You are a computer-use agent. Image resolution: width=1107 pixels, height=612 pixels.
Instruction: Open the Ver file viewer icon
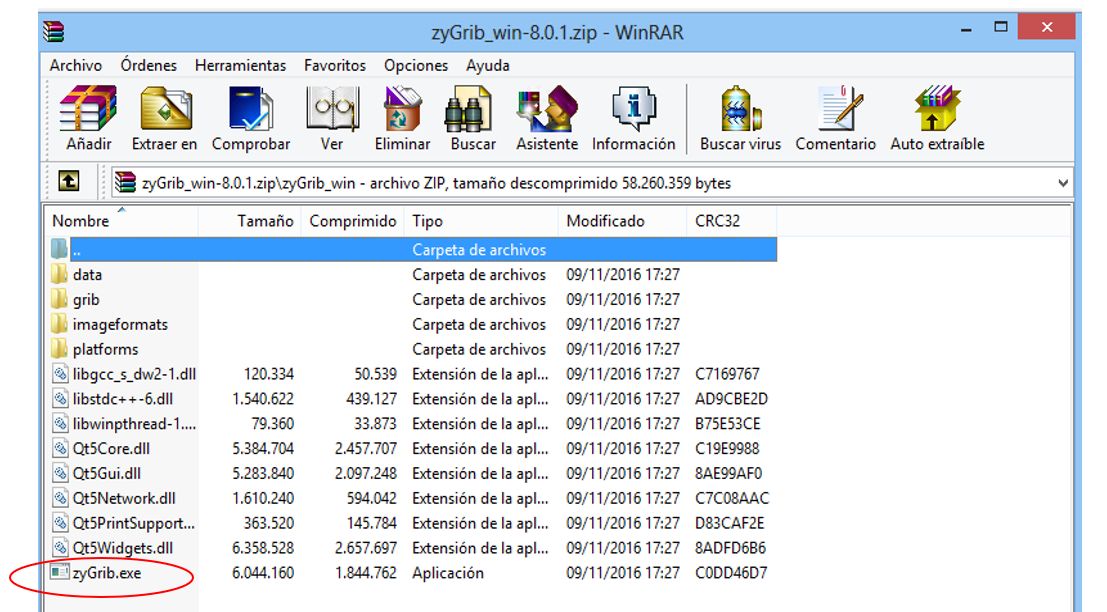point(332,109)
